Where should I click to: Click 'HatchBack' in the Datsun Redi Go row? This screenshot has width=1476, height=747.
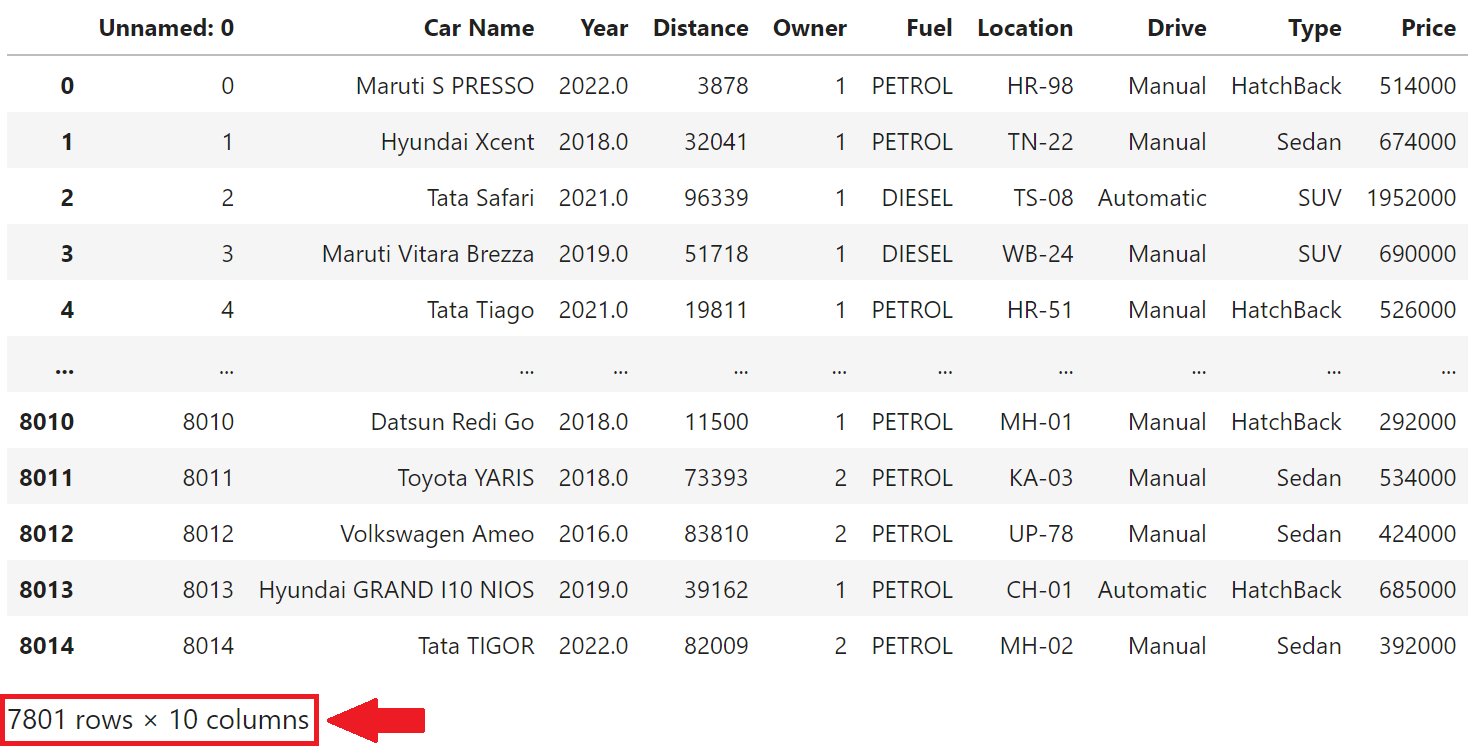coord(1287,422)
